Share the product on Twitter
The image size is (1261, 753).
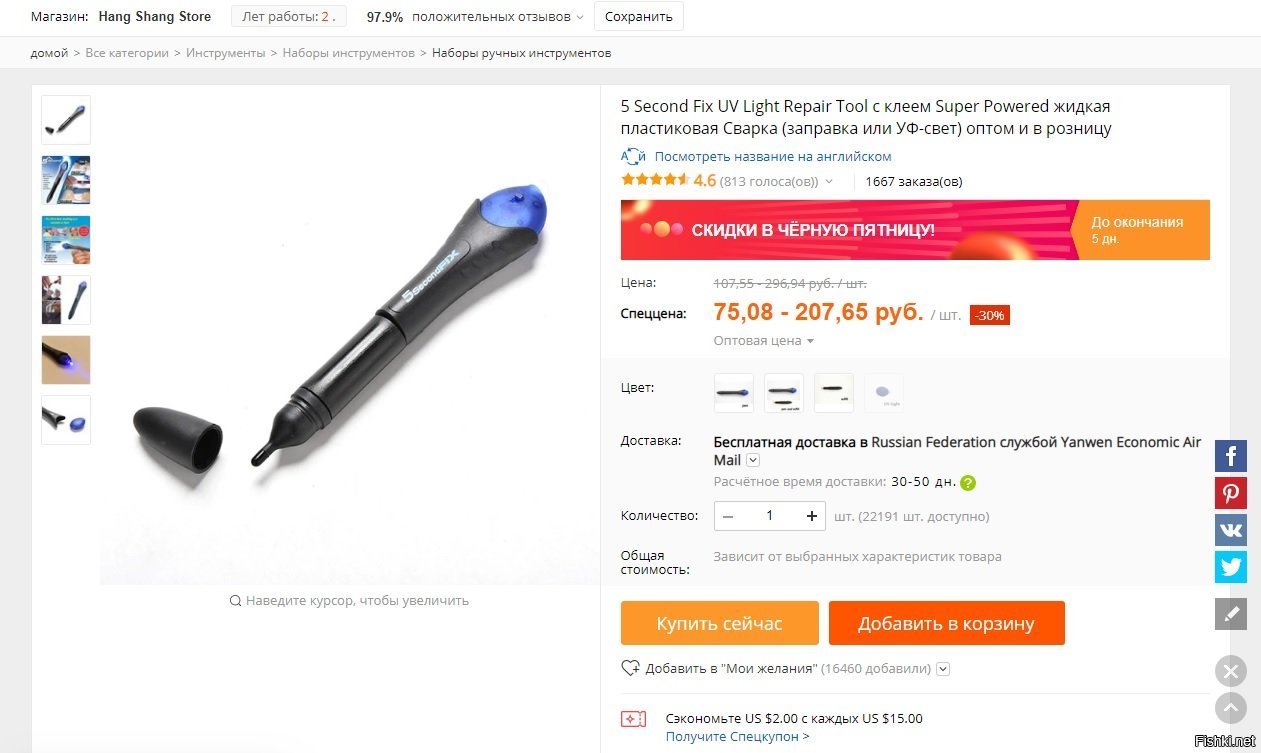click(1231, 567)
